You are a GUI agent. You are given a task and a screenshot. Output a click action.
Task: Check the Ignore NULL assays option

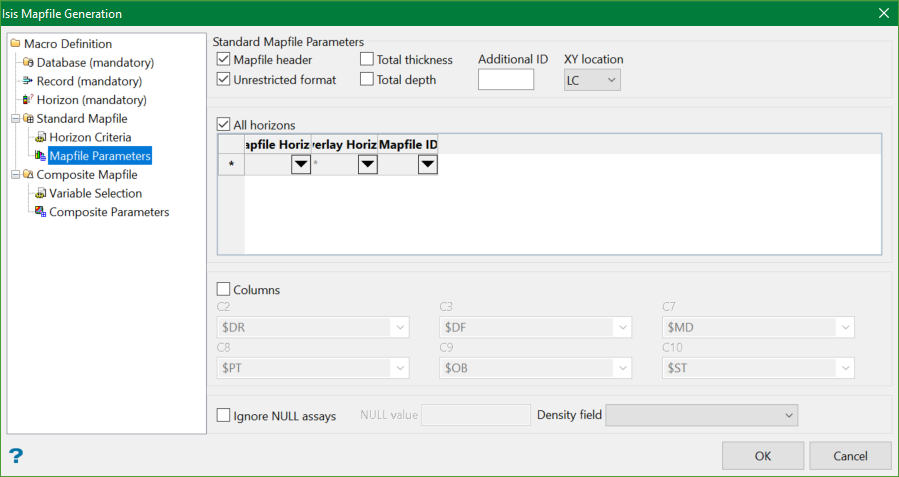point(223,415)
